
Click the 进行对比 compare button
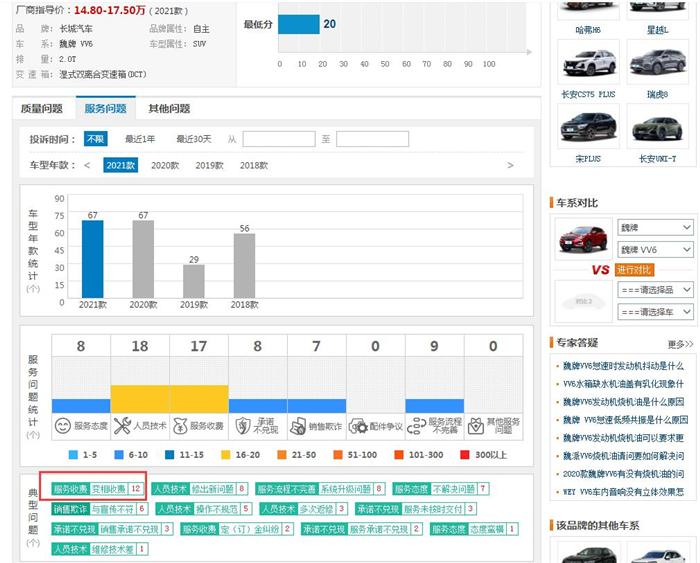click(634, 270)
